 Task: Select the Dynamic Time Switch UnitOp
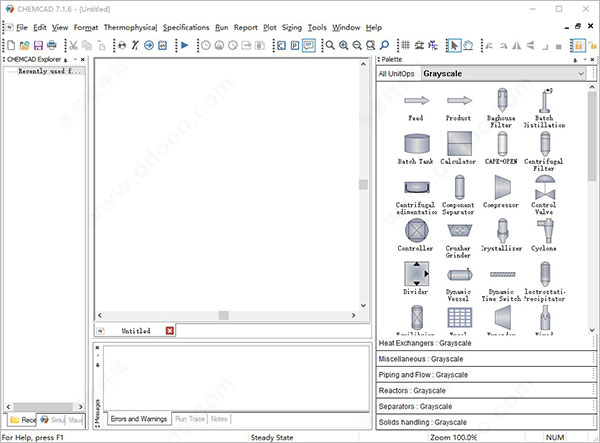point(502,285)
